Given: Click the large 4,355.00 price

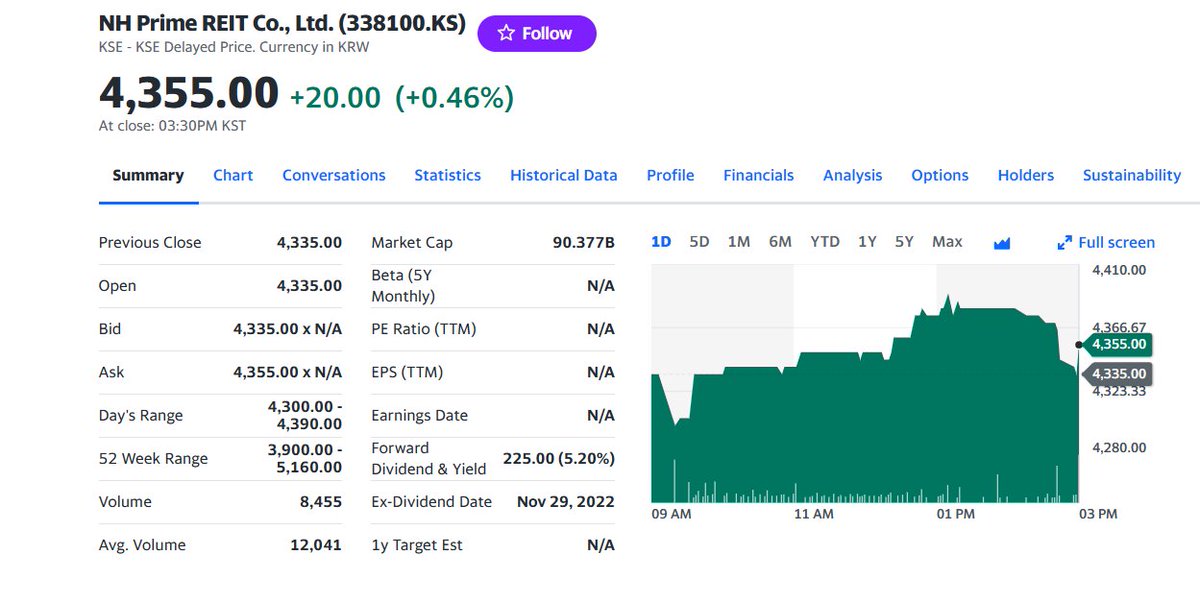Looking at the screenshot, I should point(189,93).
